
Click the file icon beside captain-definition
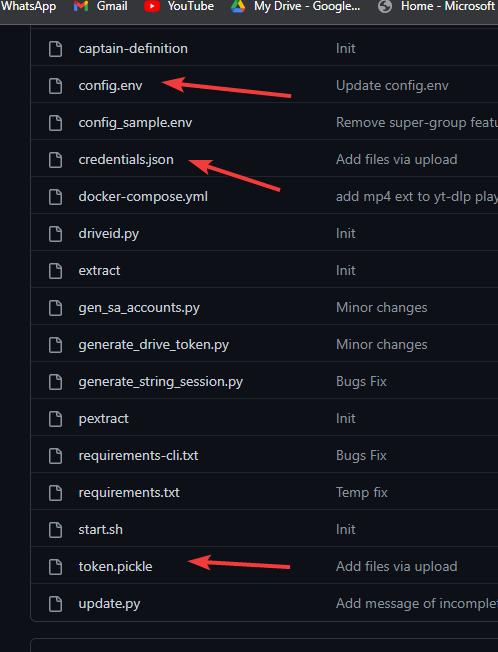55,49
